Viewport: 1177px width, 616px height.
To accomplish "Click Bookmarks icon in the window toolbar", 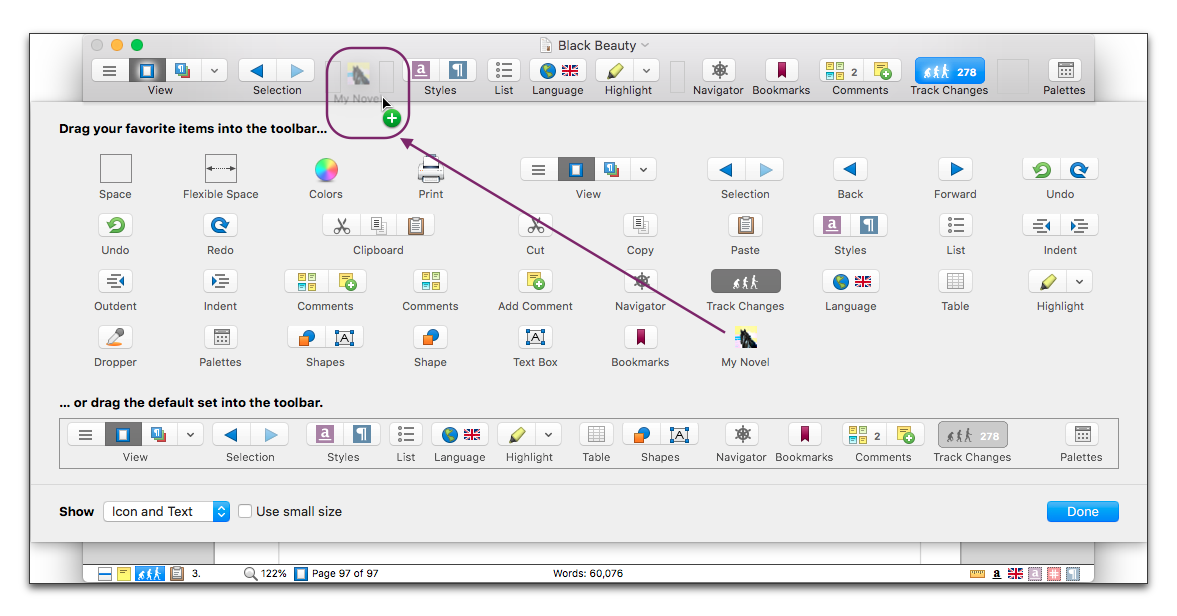I will click(x=782, y=71).
